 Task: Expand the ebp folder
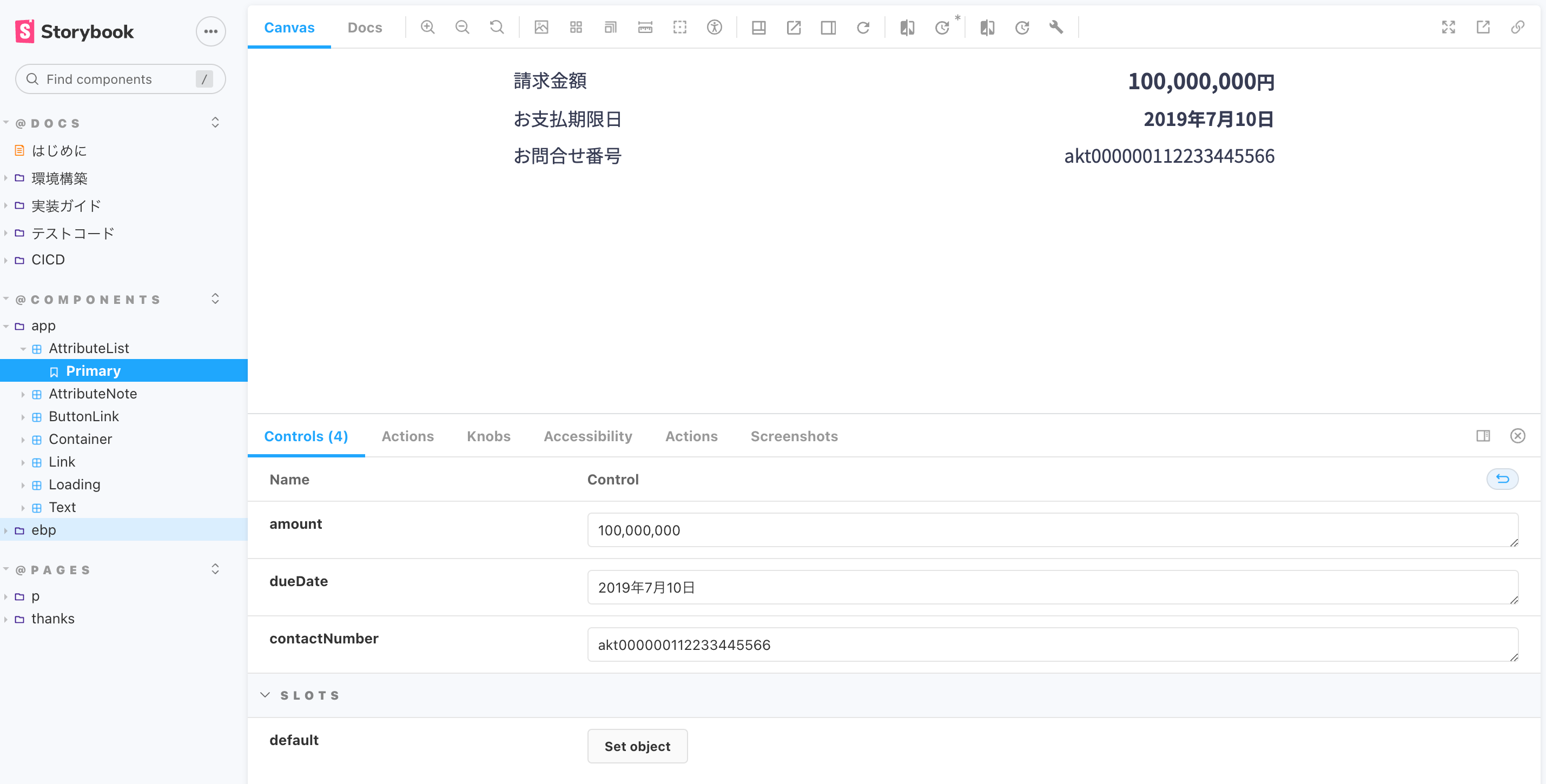(43, 530)
